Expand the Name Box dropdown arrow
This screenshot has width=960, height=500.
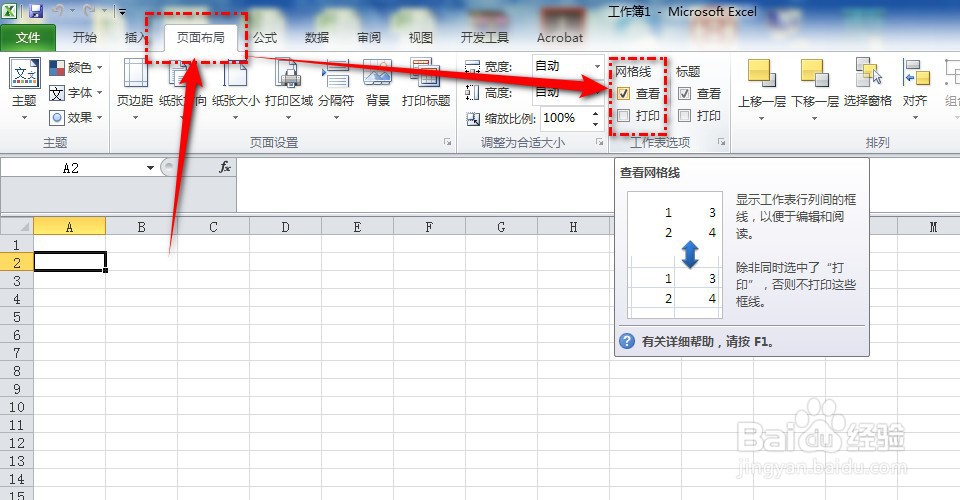coord(150,168)
